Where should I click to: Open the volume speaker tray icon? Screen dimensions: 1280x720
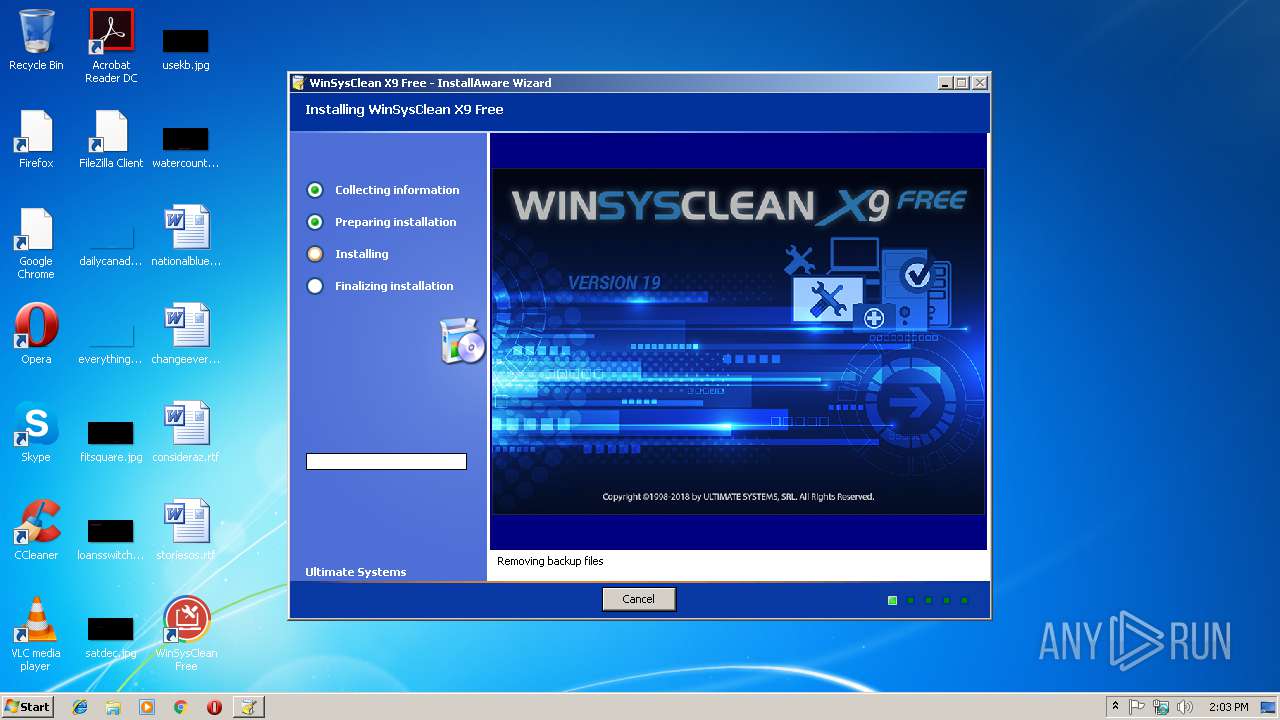pos(1185,707)
